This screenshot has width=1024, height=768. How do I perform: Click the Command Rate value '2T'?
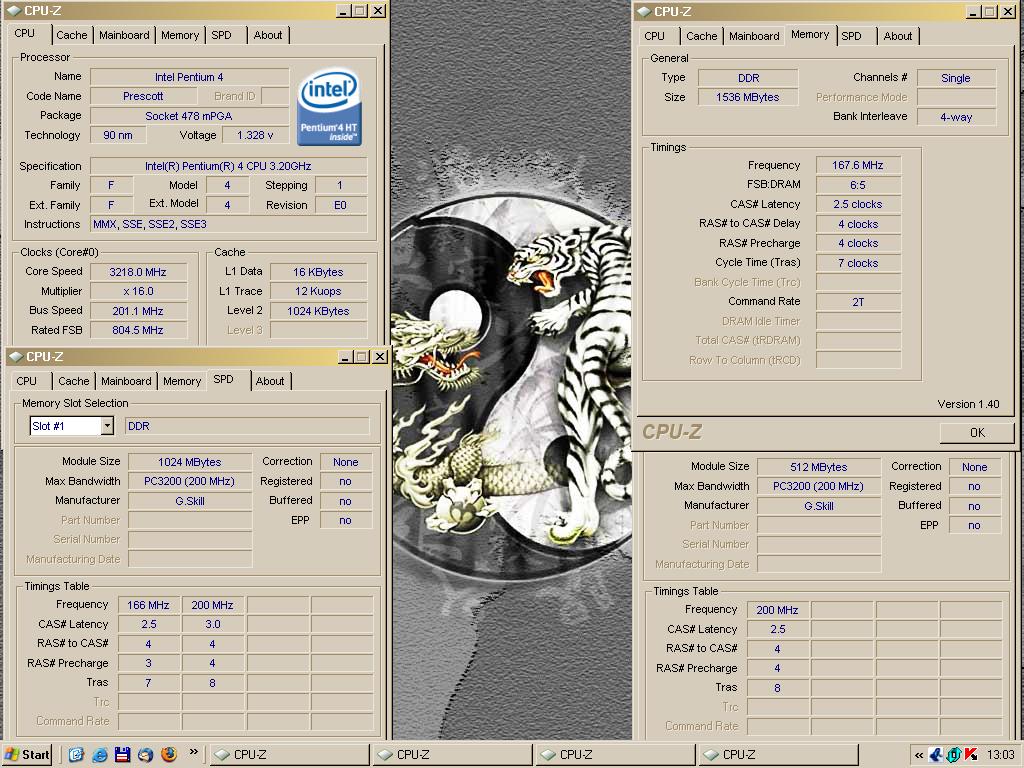(x=857, y=302)
